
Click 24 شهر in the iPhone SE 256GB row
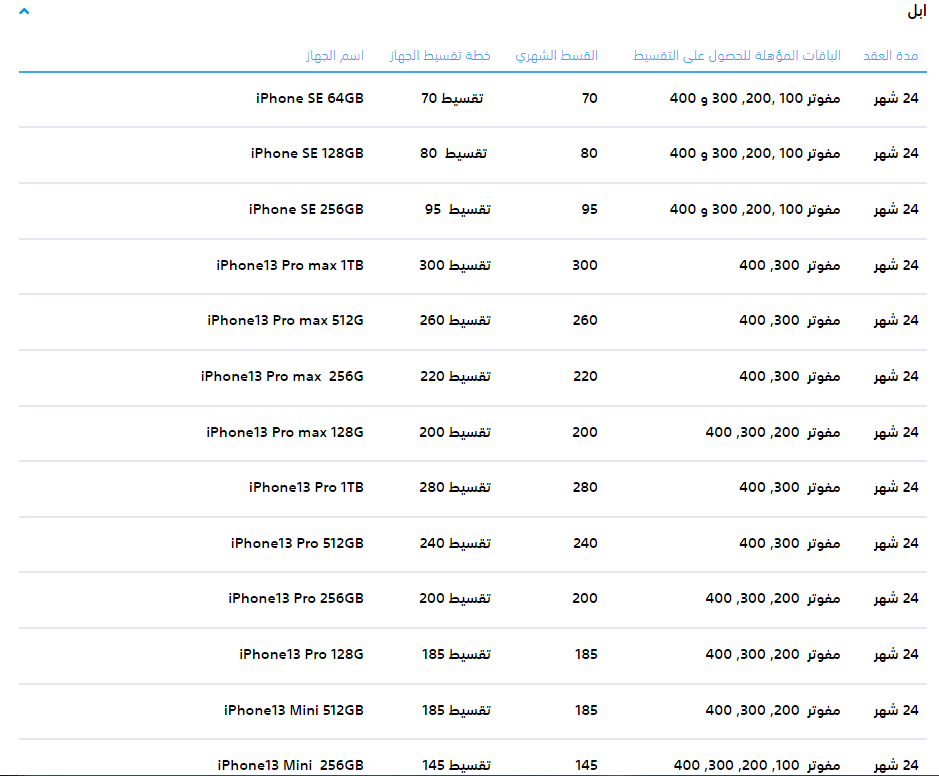point(896,209)
